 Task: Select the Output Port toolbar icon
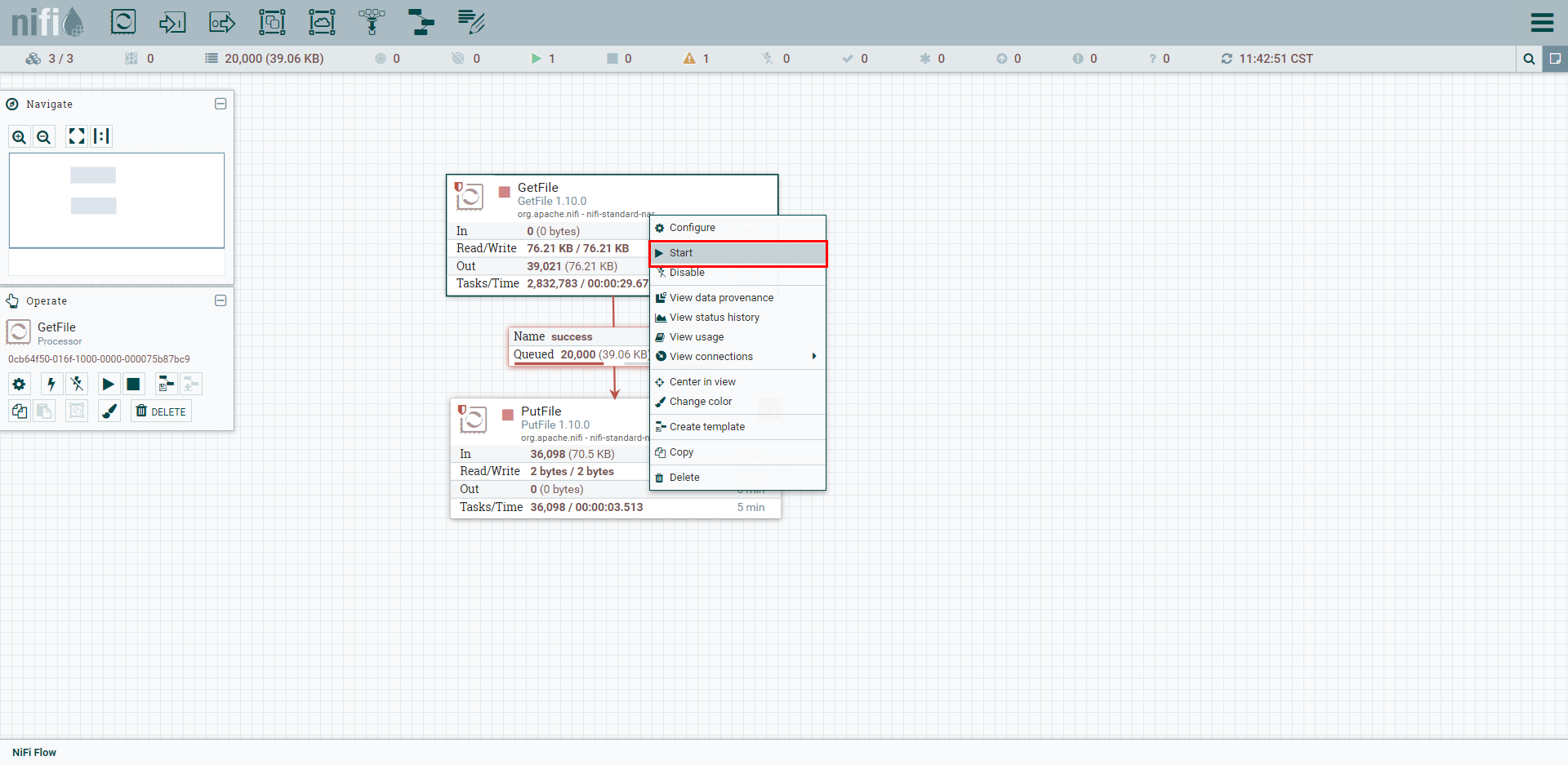click(x=222, y=22)
